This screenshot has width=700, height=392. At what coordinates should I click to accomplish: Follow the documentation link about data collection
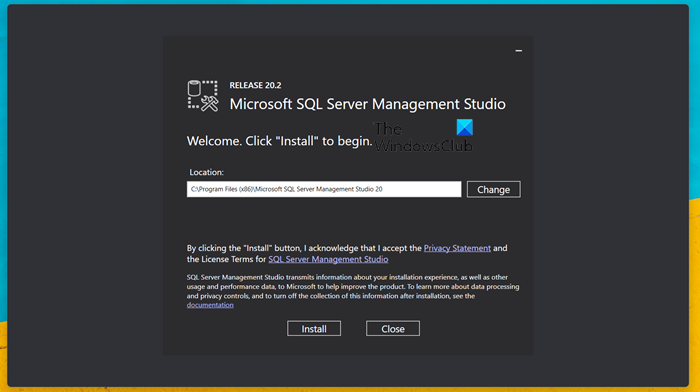point(210,305)
